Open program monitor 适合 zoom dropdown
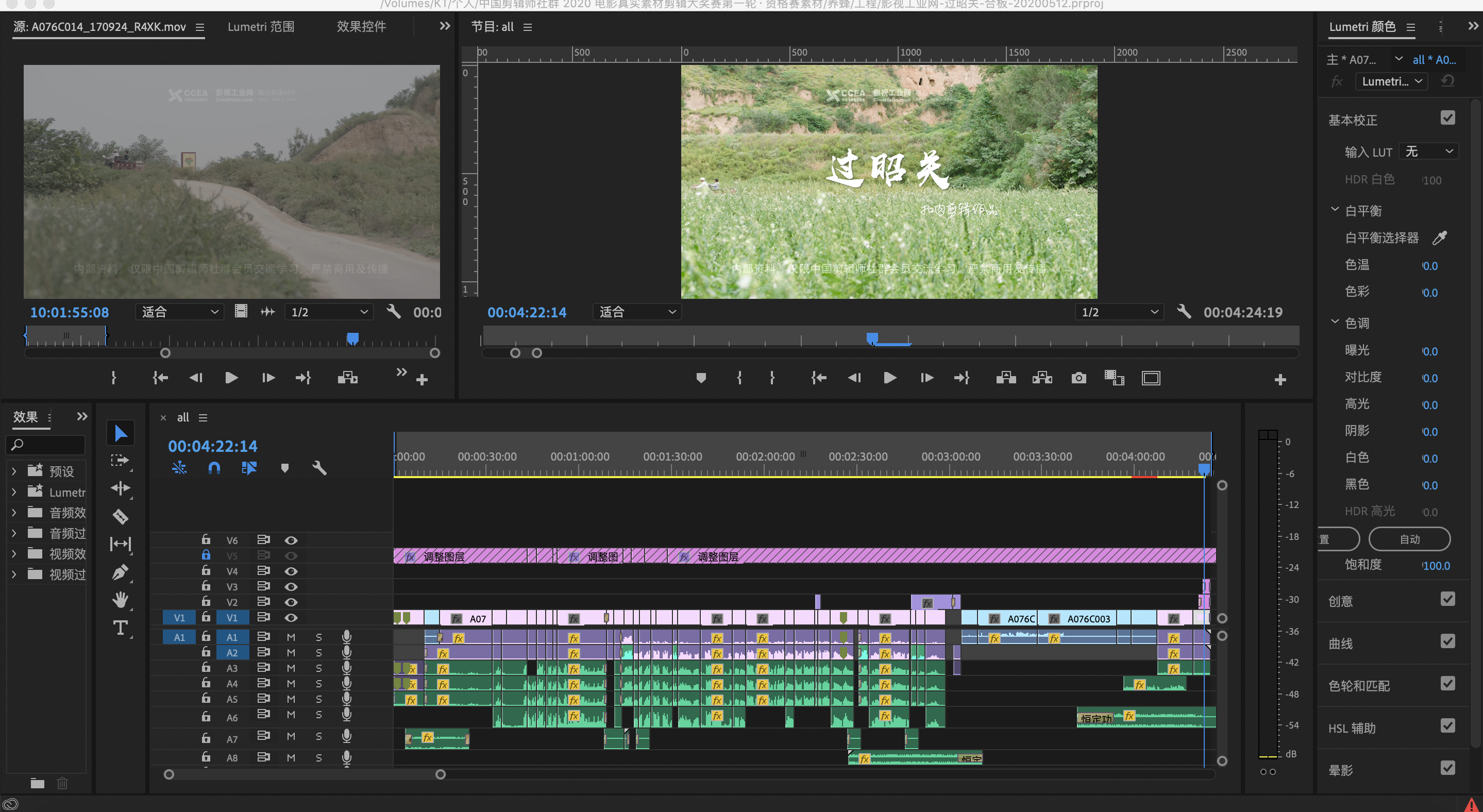Image resolution: width=1483 pixels, height=812 pixels. point(637,312)
